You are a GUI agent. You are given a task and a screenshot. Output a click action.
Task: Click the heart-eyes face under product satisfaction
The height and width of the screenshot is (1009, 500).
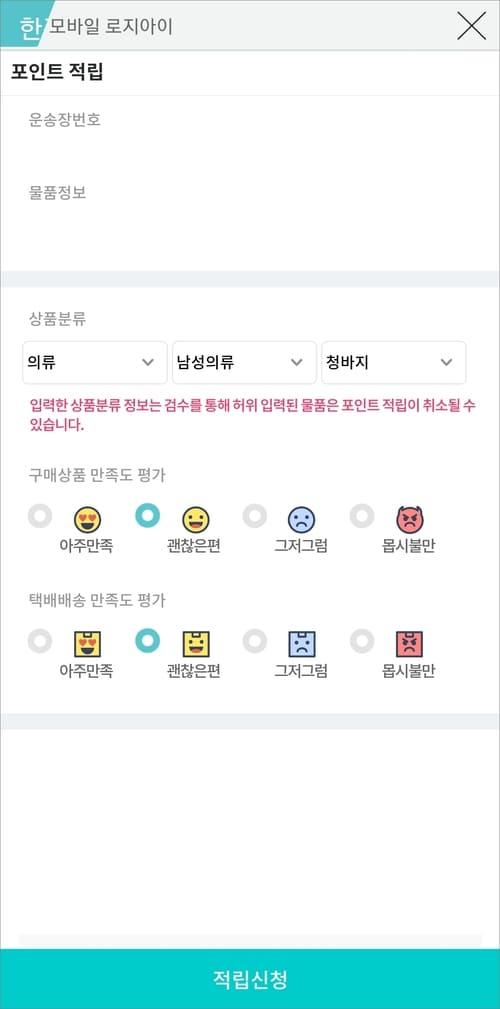[x=88, y=520]
